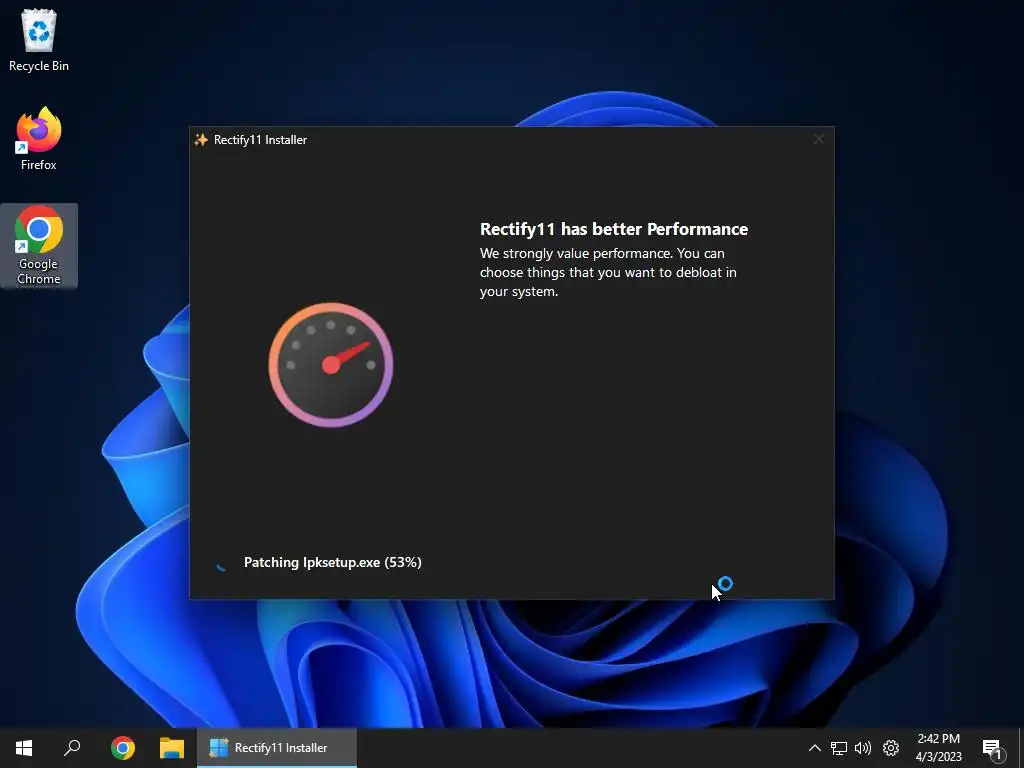Open taskbar Search magnifier
Screen dimensions: 1024x768
point(72,748)
